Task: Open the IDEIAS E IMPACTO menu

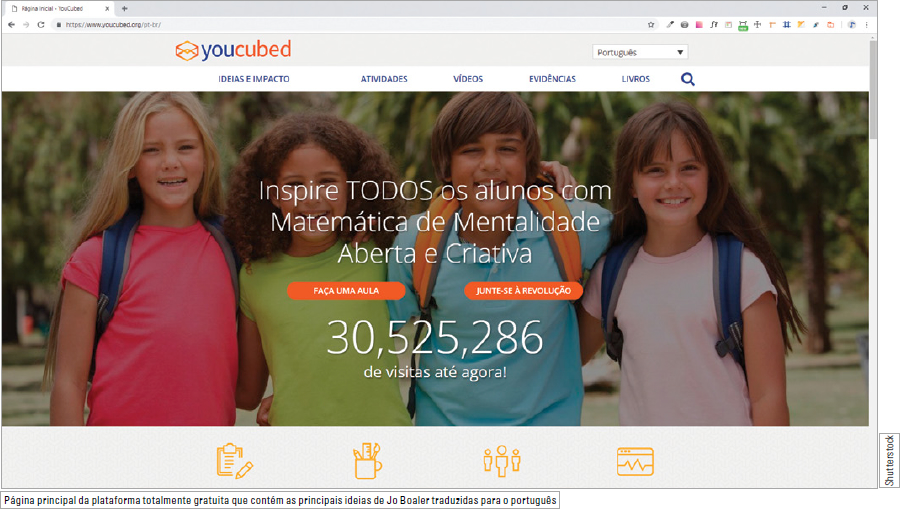Action: tap(254, 79)
